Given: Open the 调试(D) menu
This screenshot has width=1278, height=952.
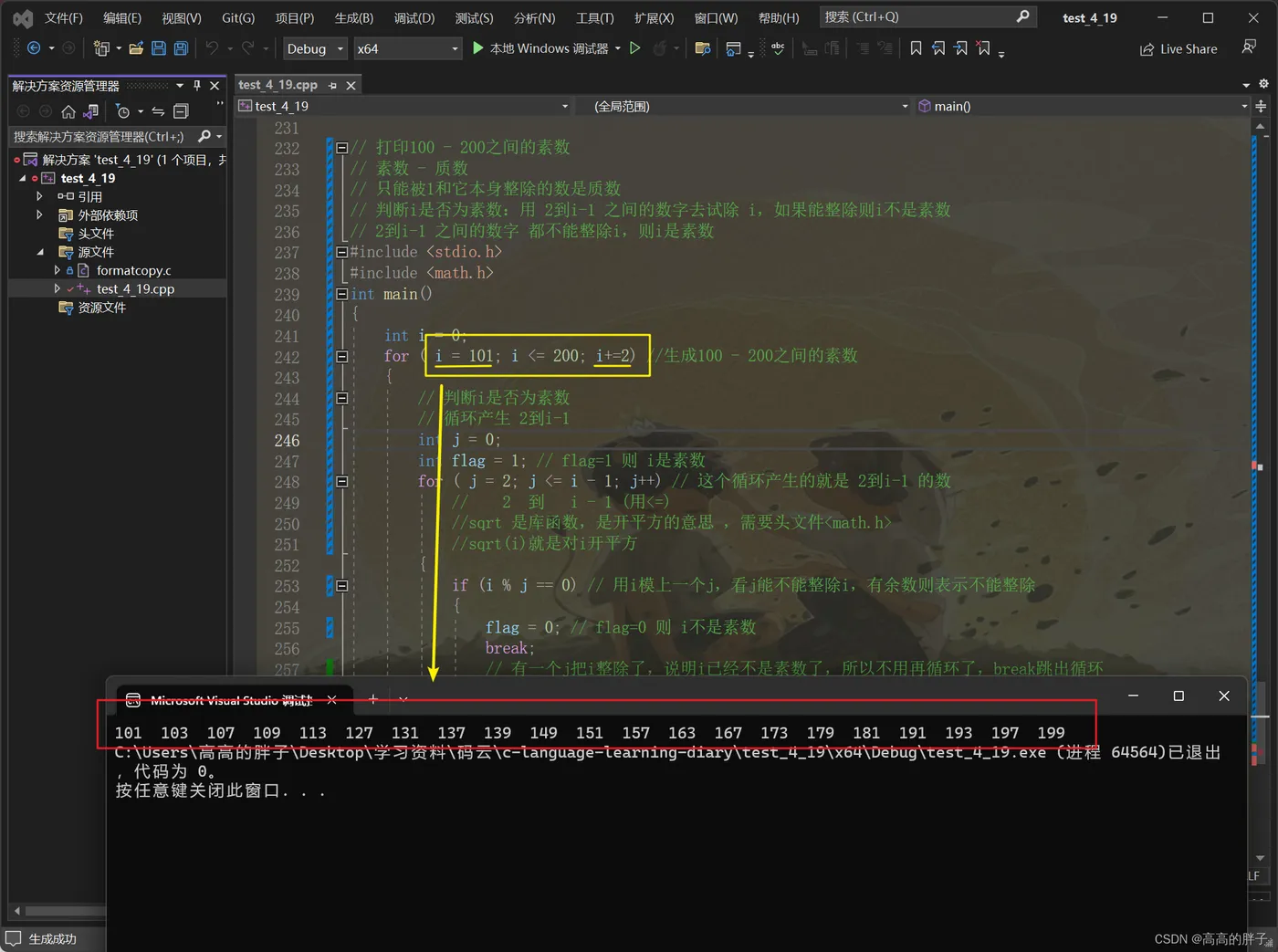Looking at the screenshot, I should click(x=414, y=17).
